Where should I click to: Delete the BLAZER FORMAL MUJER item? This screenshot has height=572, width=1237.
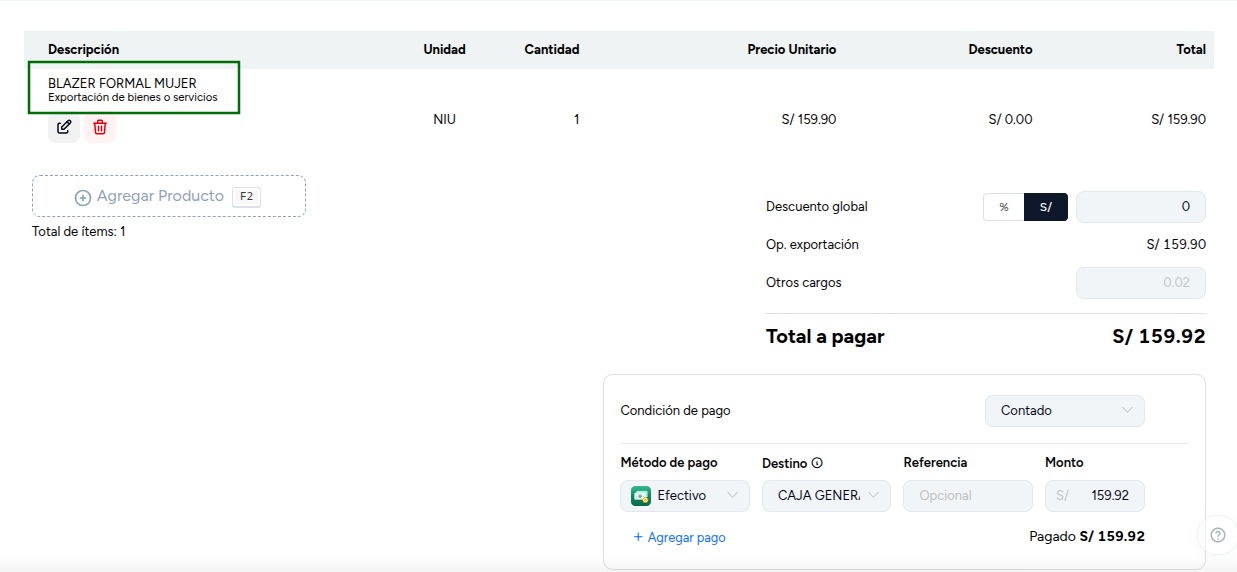tap(100, 127)
